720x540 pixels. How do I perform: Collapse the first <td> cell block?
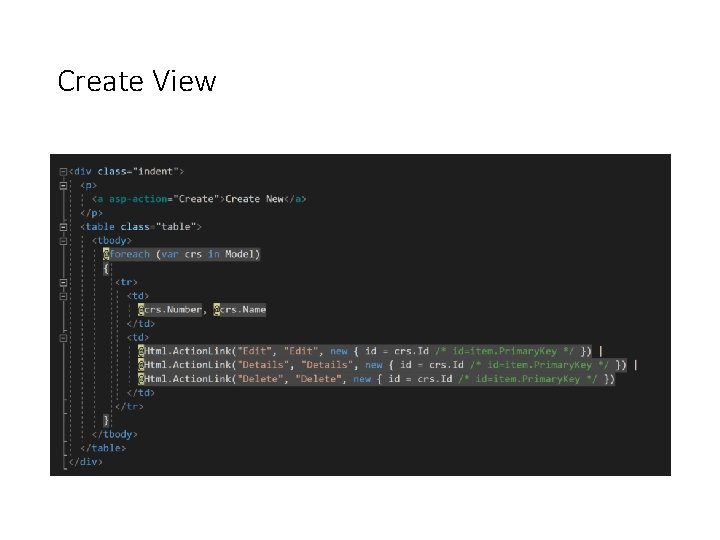(x=63, y=296)
